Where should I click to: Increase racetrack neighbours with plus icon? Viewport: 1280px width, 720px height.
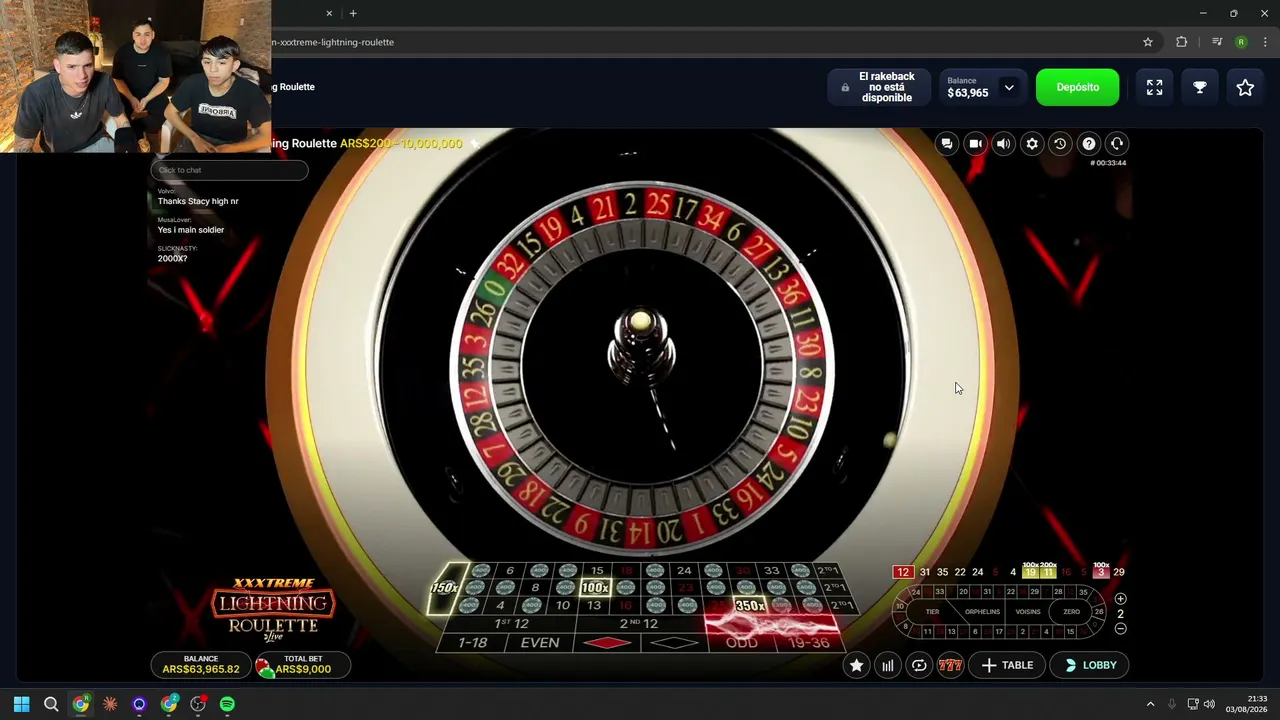[x=1120, y=599]
